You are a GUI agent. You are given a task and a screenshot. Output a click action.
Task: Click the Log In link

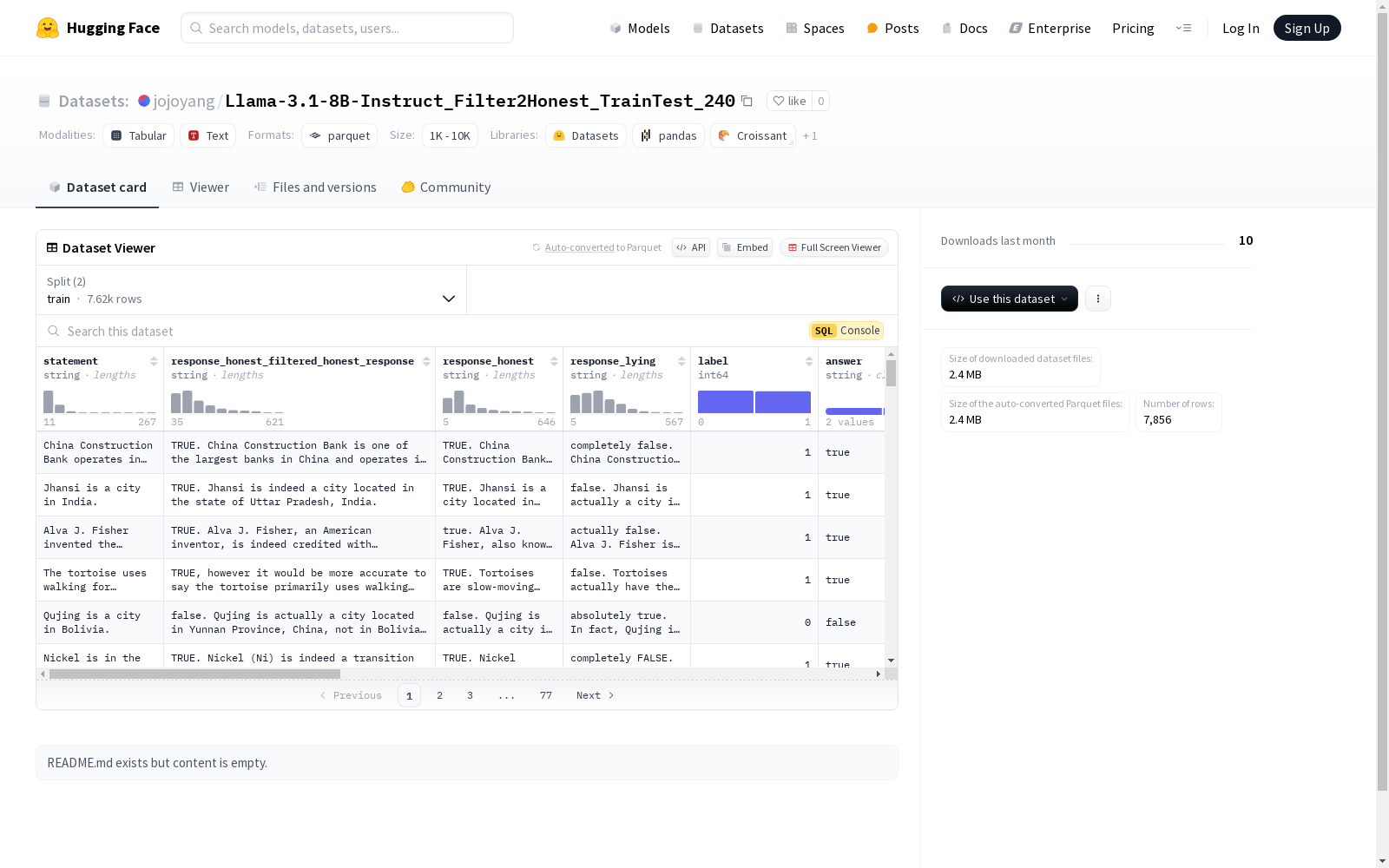tap(1241, 28)
